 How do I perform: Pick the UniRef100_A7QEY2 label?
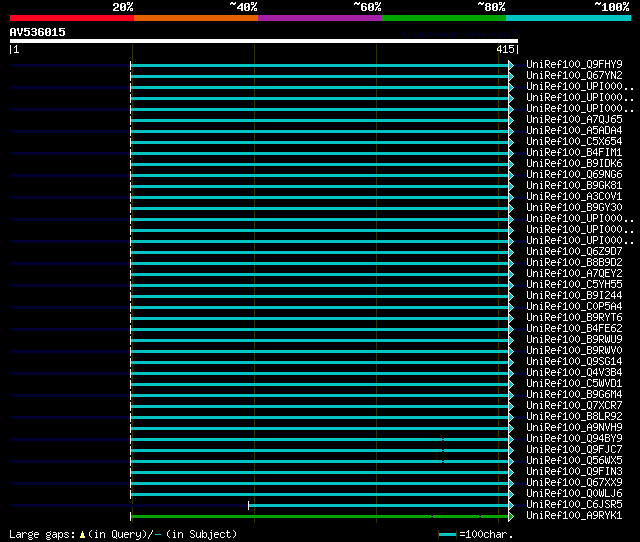(x=574, y=274)
